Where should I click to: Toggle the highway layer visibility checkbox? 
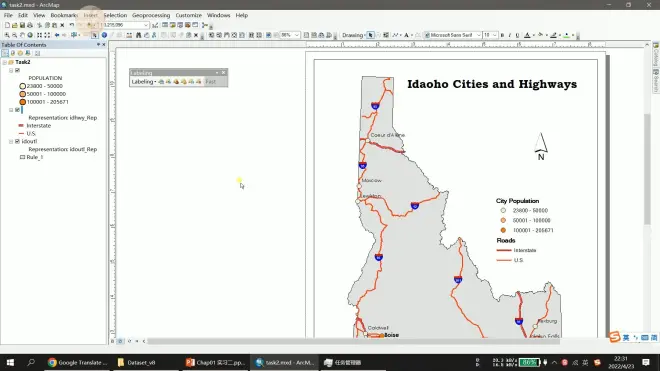coord(17,110)
